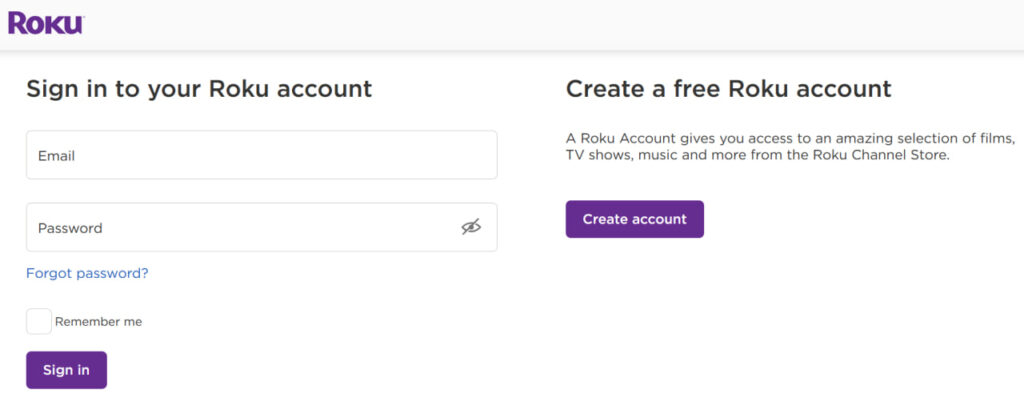Click the purple Roku logo
1024x402 pixels.
(46, 23)
